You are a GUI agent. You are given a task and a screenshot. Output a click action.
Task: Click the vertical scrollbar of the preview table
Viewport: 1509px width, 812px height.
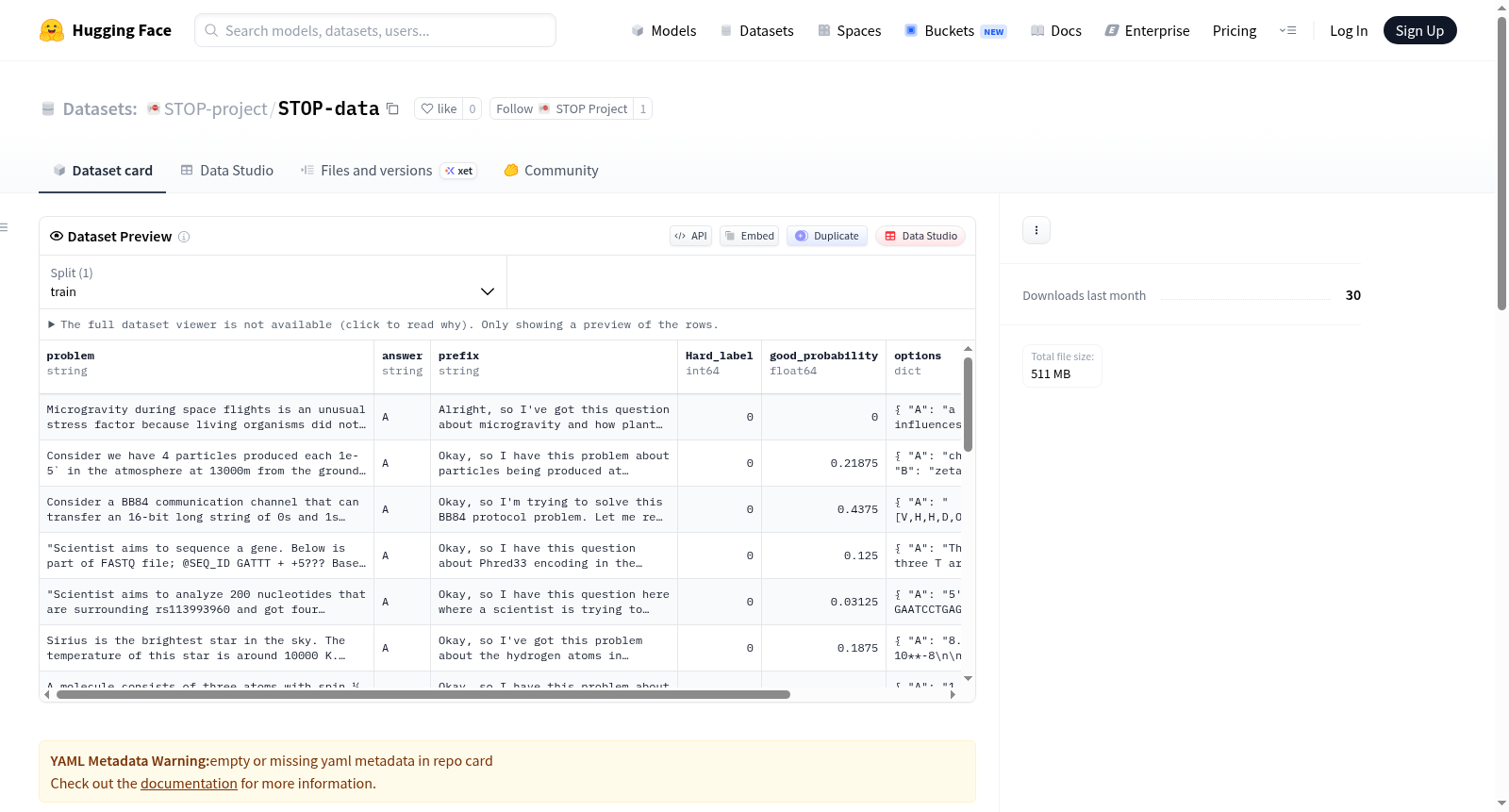[968, 405]
